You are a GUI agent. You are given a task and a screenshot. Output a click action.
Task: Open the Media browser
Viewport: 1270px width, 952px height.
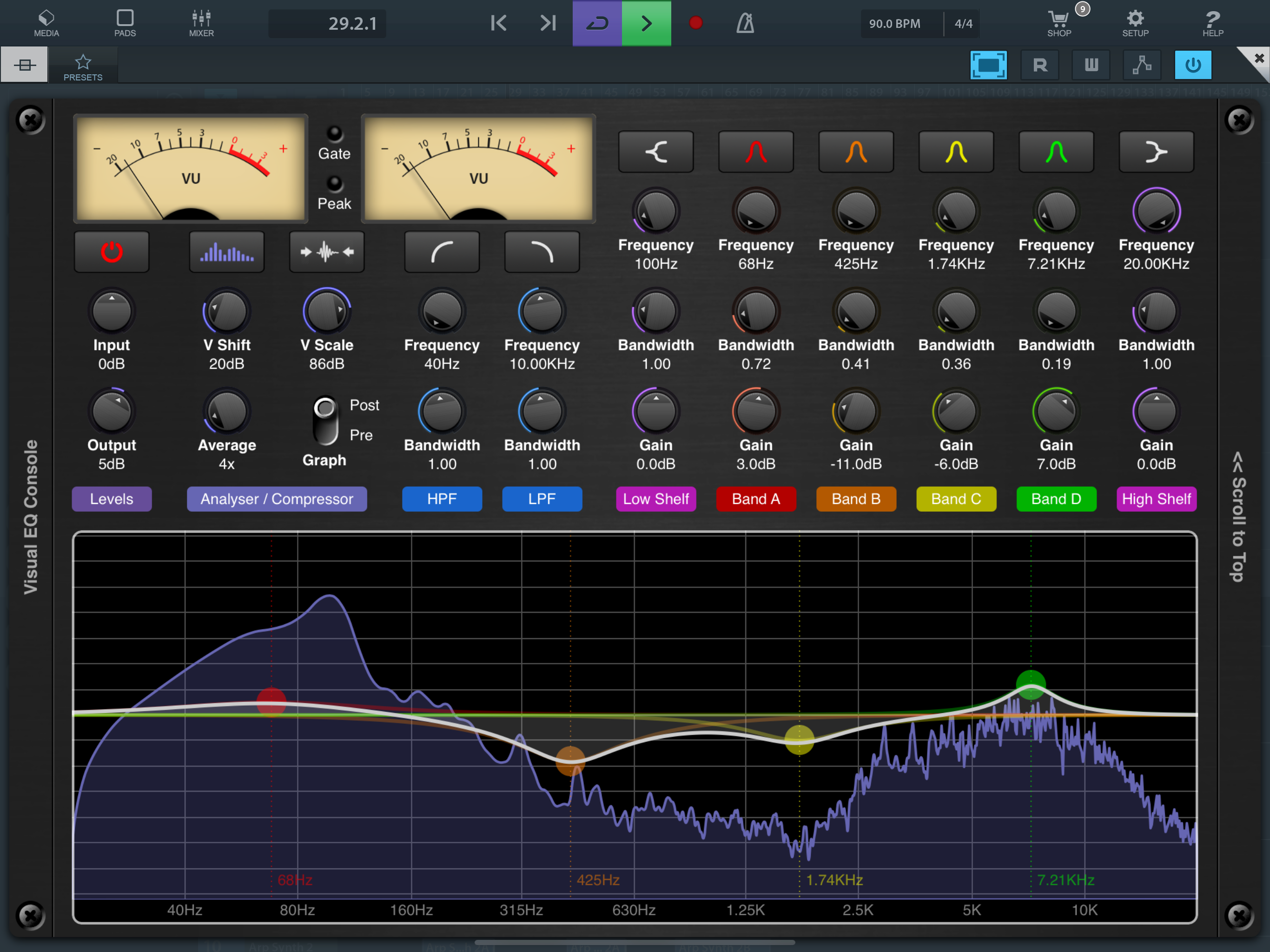point(46,23)
